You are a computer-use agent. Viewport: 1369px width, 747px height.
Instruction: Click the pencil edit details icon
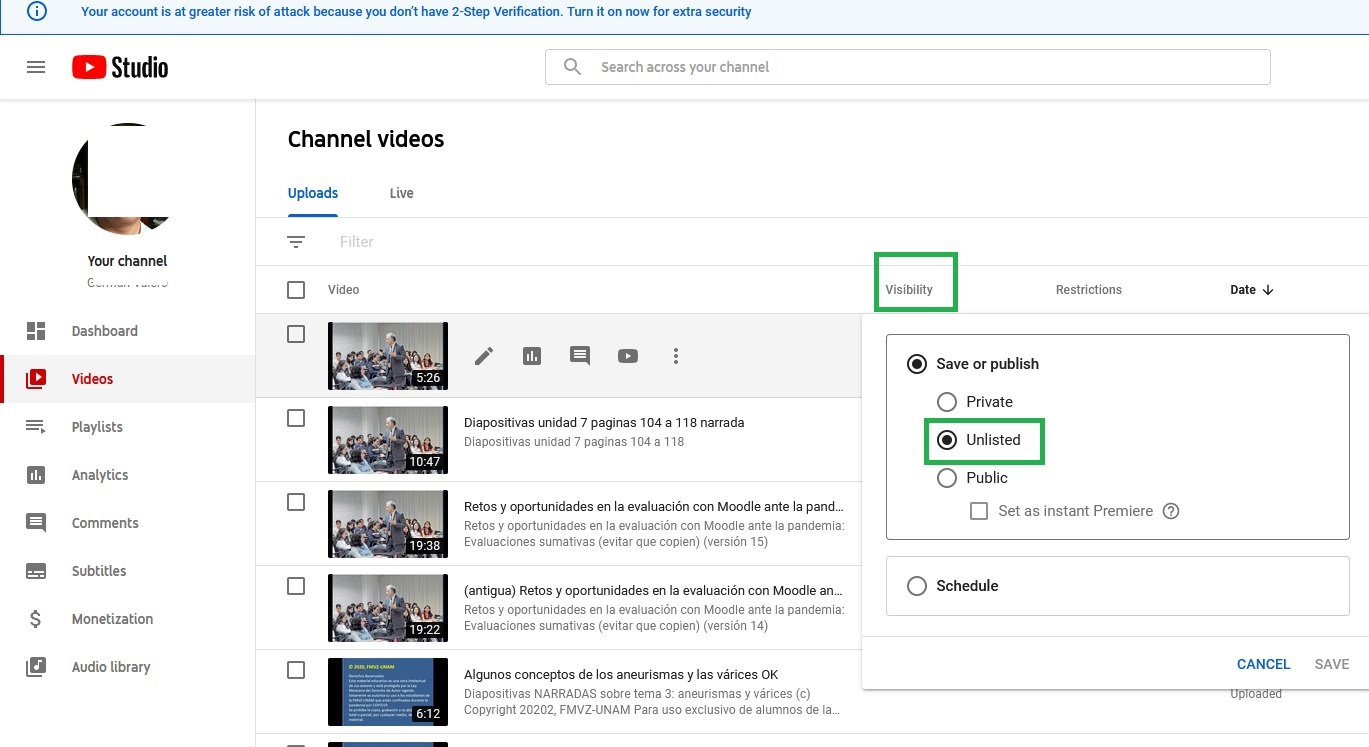pyautogui.click(x=484, y=356)
